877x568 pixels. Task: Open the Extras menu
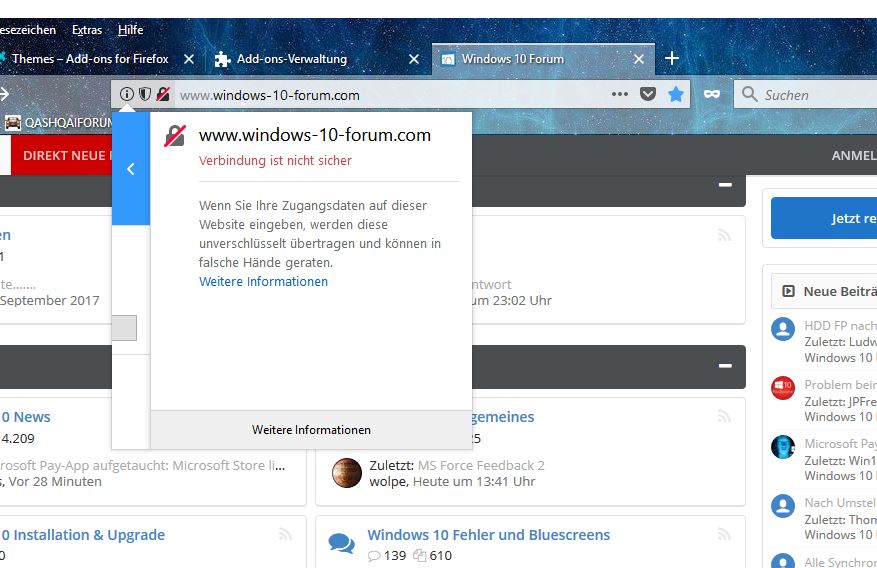pos(87,30)
